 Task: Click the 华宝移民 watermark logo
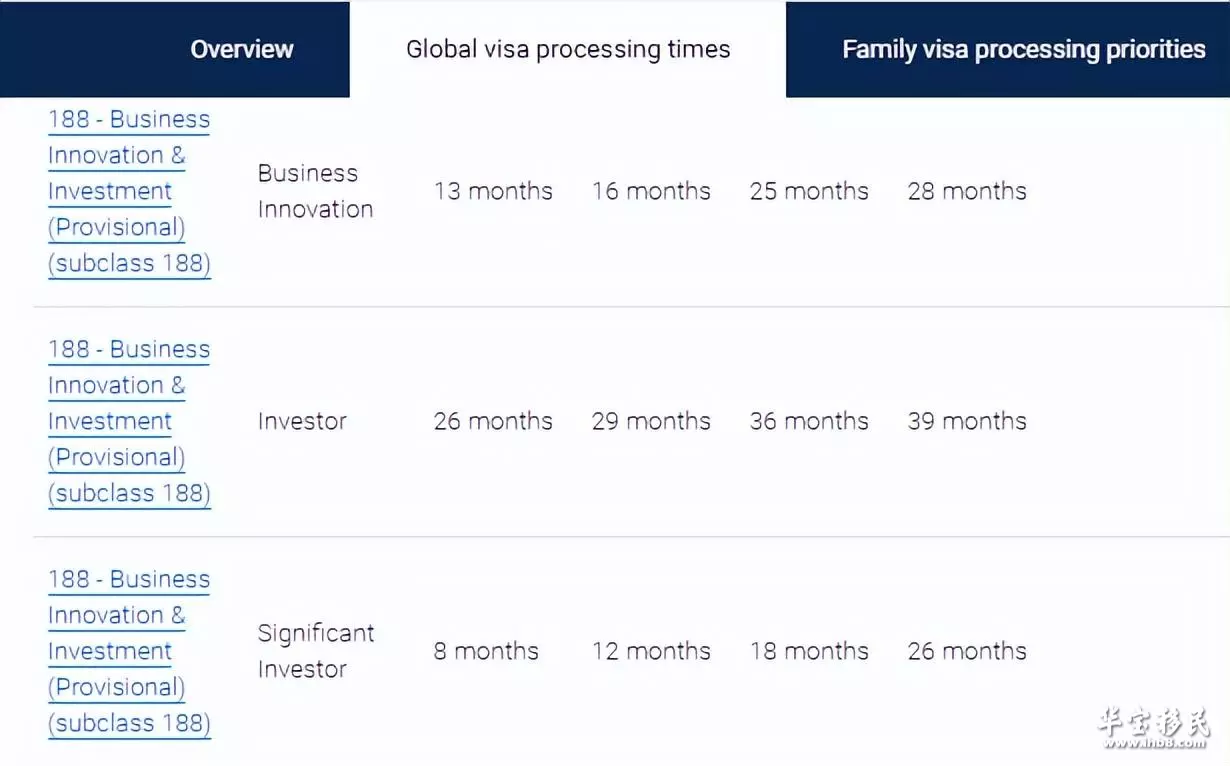[x=1153, y=728]
